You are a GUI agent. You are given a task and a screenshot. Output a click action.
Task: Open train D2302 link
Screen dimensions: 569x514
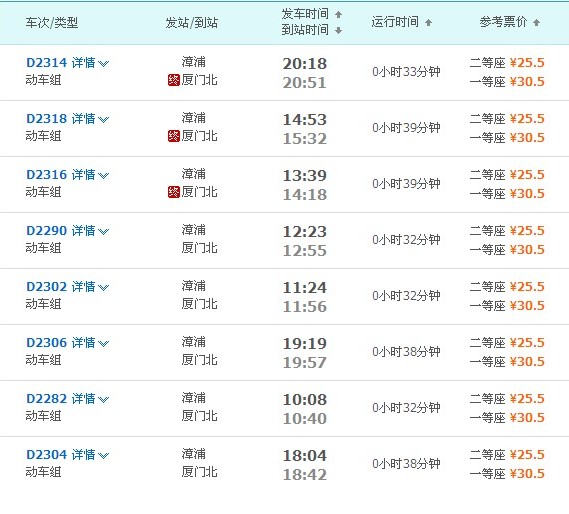46,287
